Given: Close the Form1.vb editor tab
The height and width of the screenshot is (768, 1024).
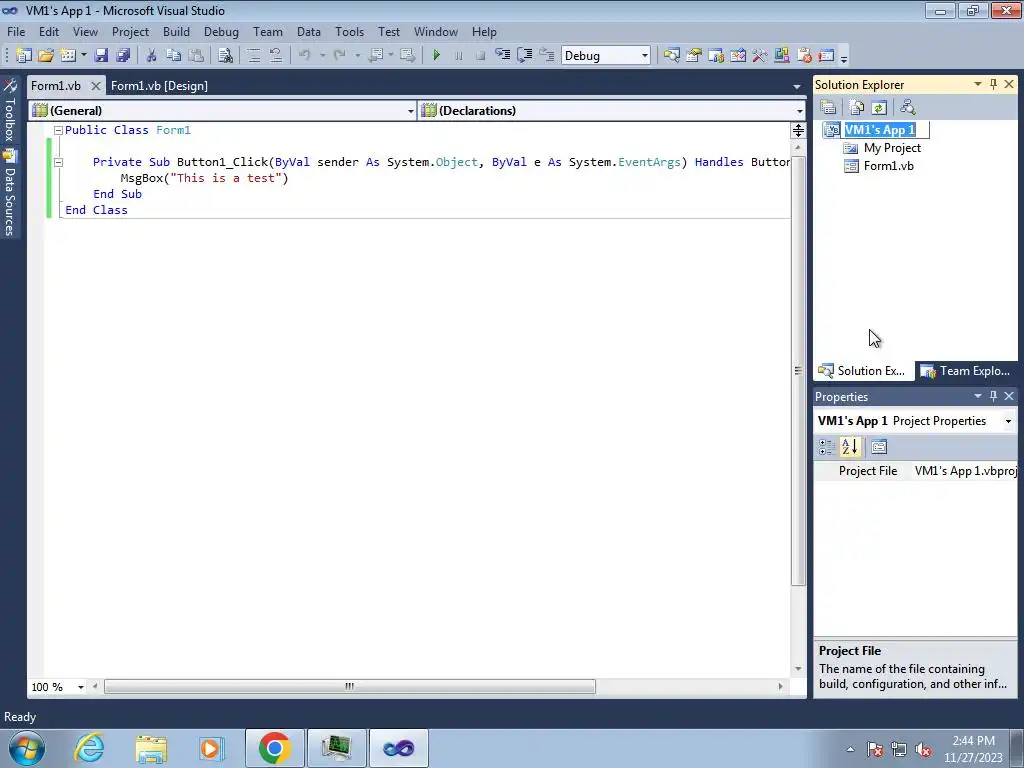Looking at the screenshot, I should coord(95,86).
